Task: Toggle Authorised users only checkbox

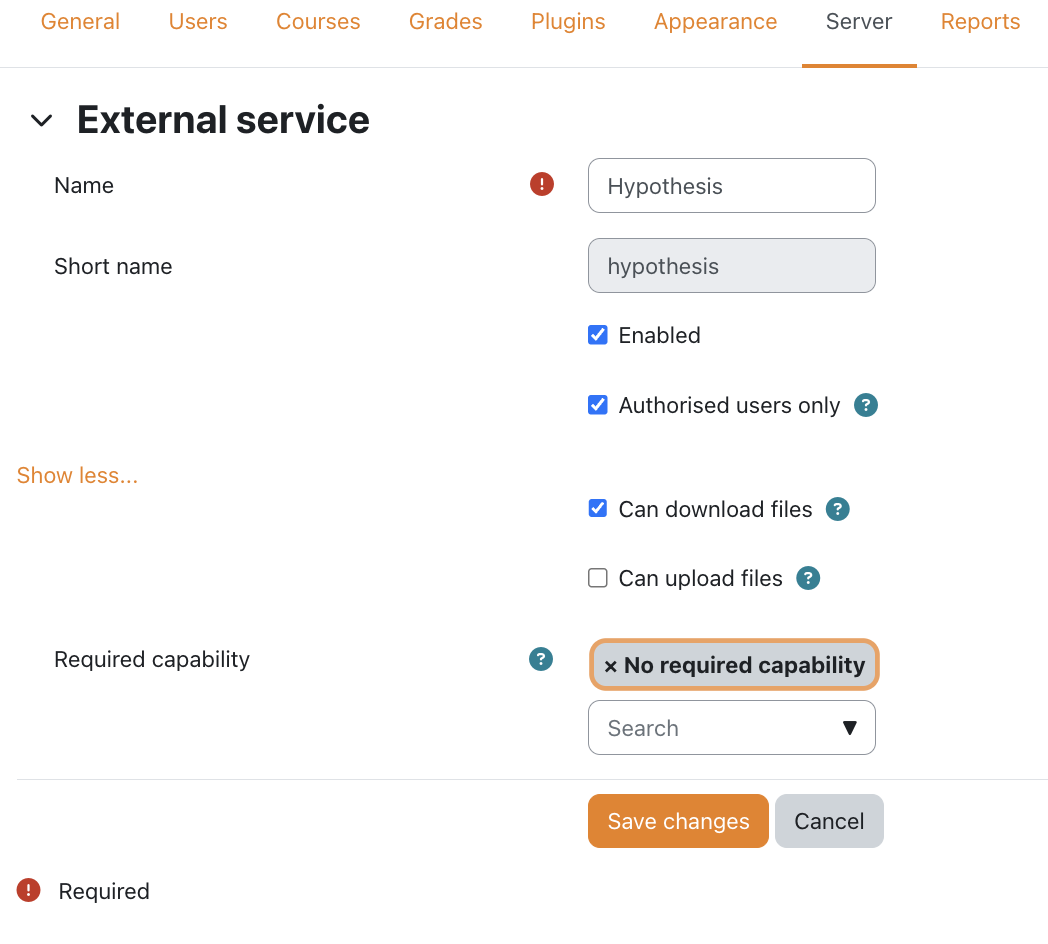Action: pos(598,405)
